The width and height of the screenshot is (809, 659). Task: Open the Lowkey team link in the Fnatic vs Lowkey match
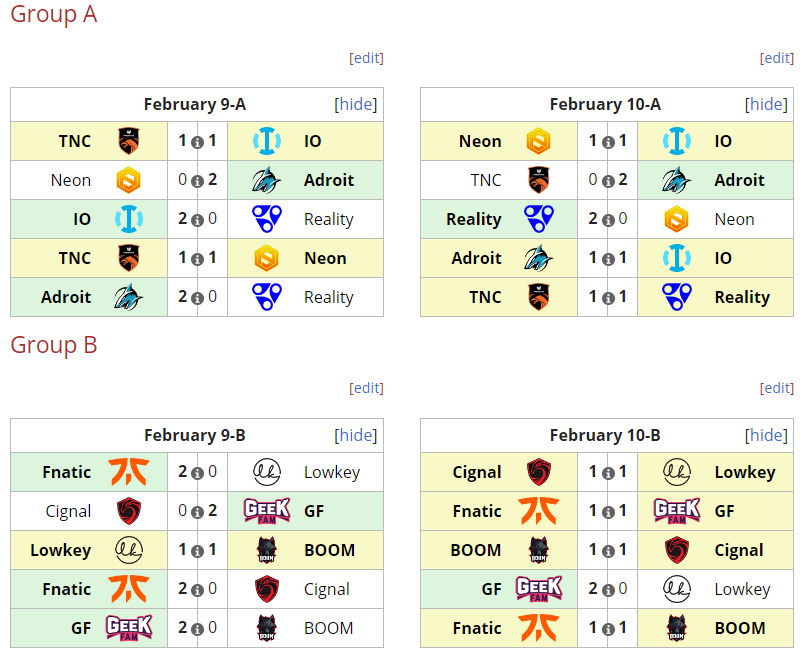(332, 472)
